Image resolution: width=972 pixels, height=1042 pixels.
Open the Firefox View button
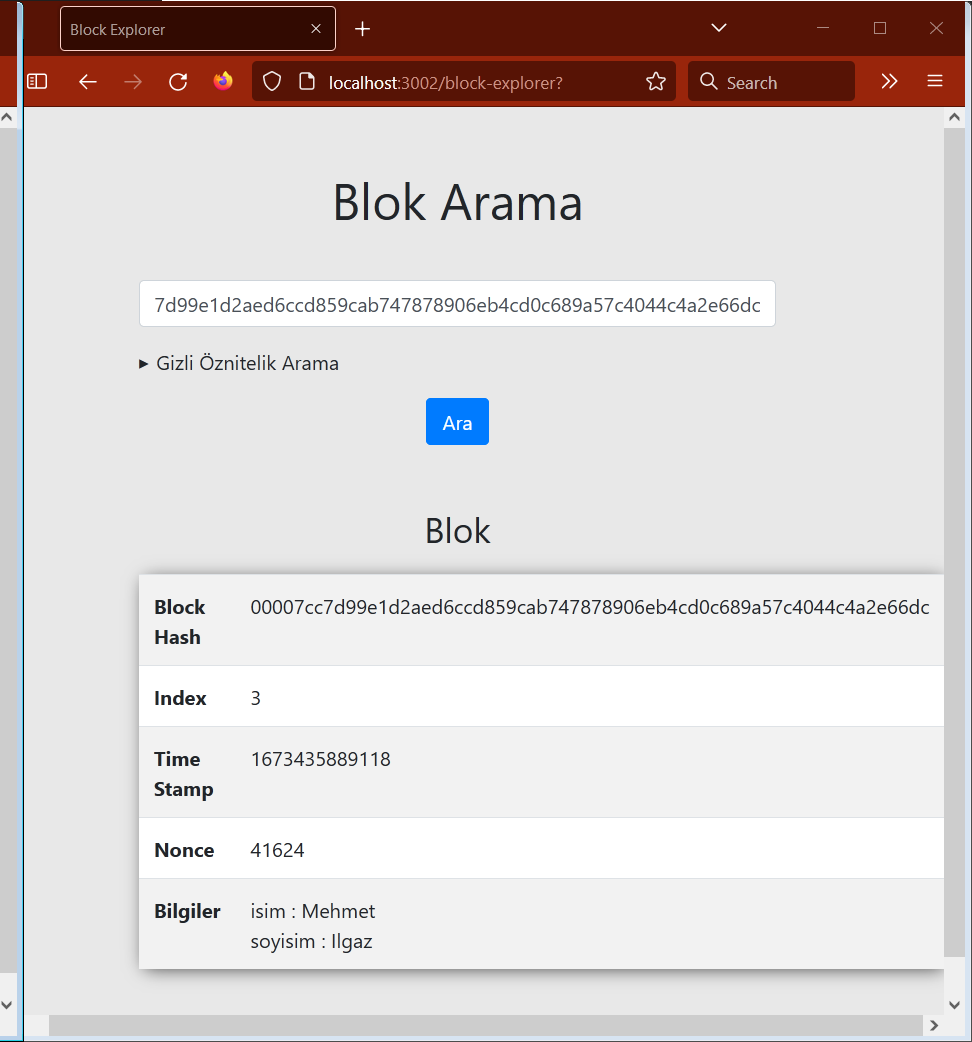pyautogui.click(x=224, y=82)
